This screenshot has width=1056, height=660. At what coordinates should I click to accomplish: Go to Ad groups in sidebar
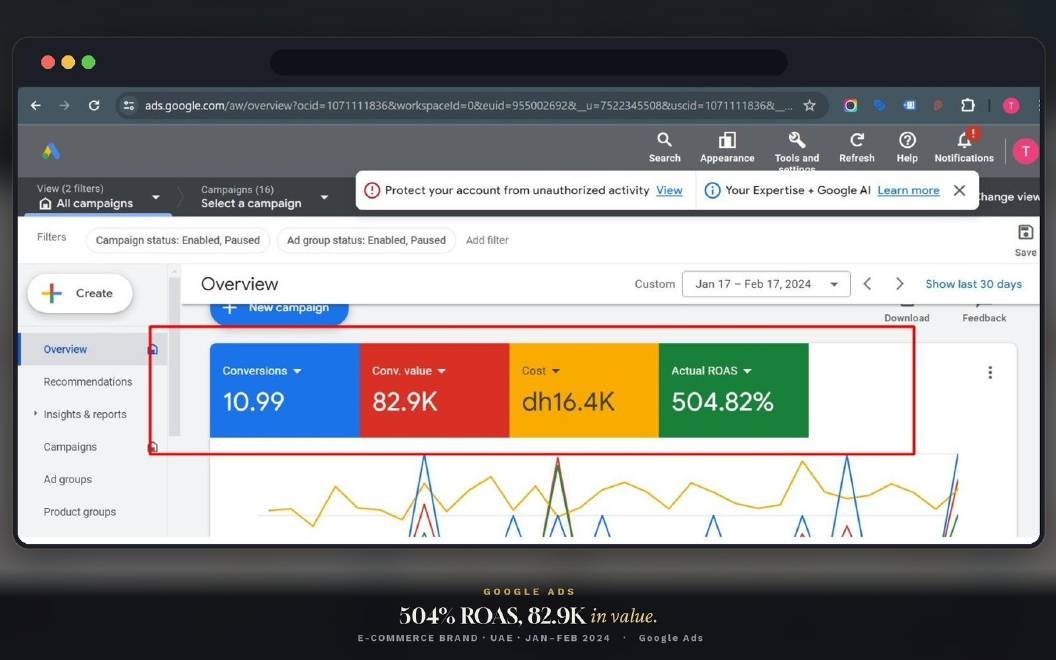tap(67, 480)
